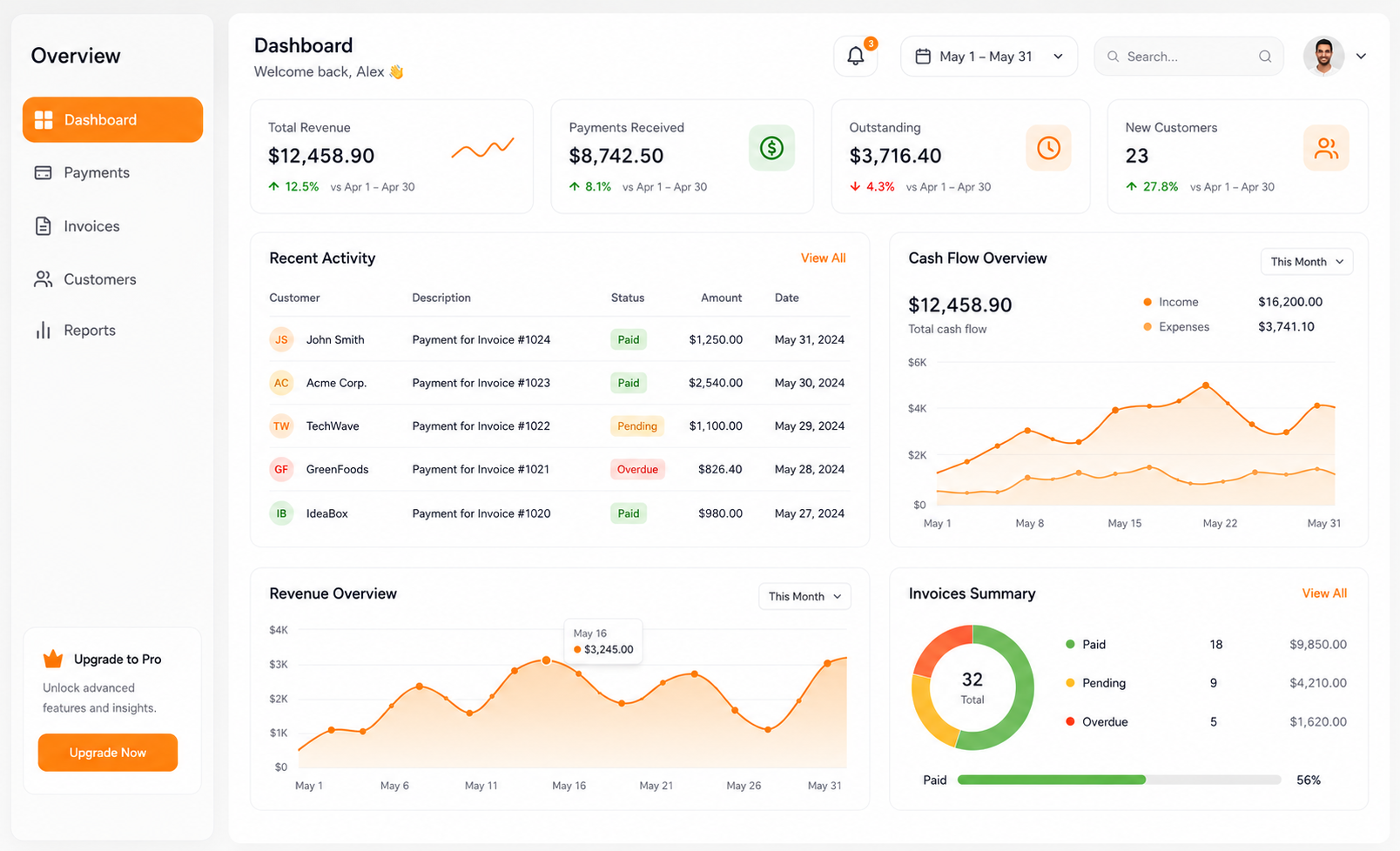
Task: Click the Pending amount $4,210.00
Action: (x=1318, y=683)
